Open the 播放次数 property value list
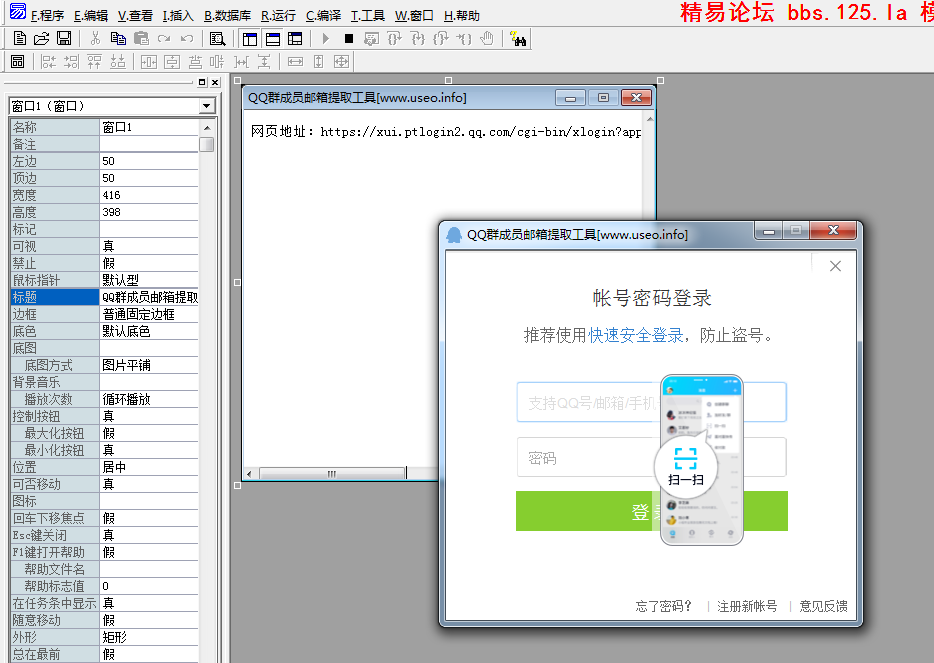Screen dimensions: 934x663 pyautogui.click(x=149, y=399)
